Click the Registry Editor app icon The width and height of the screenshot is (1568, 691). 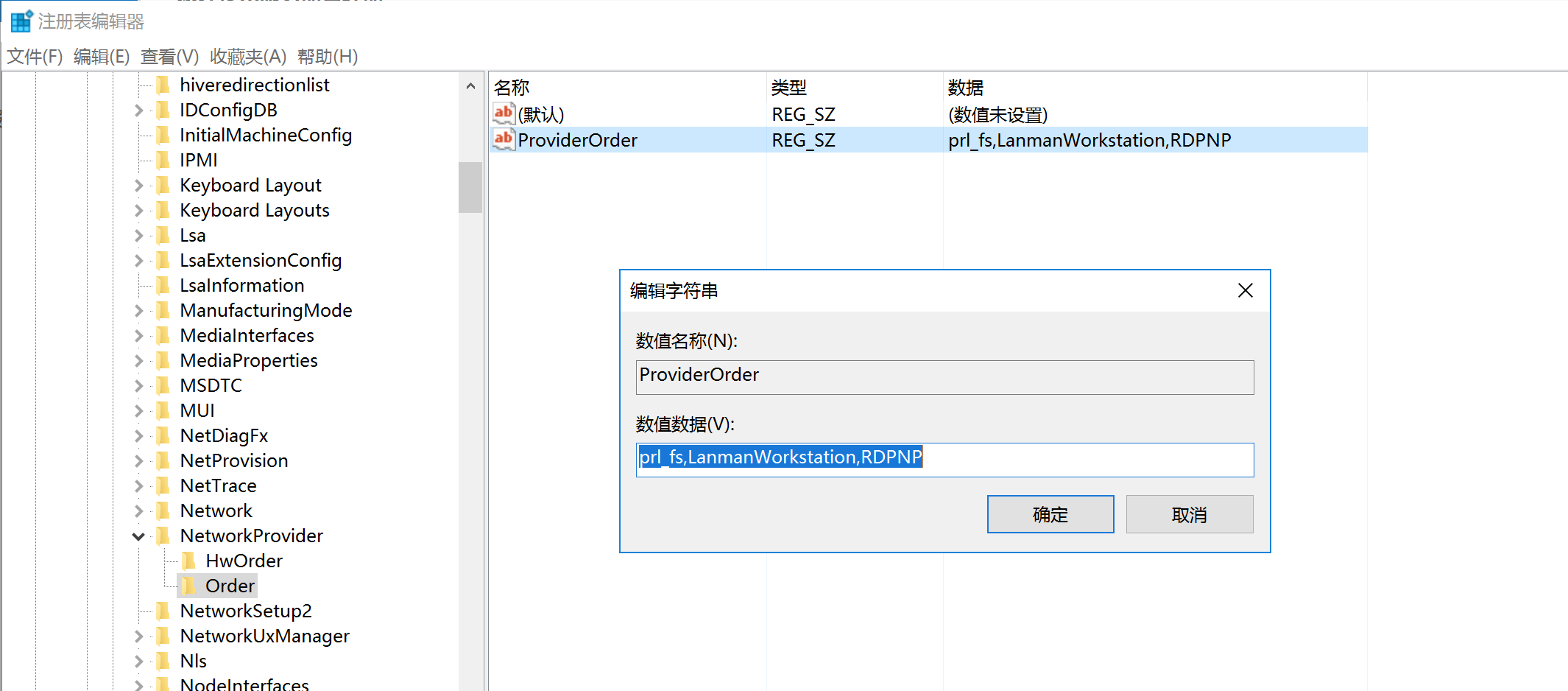(21, 21)
